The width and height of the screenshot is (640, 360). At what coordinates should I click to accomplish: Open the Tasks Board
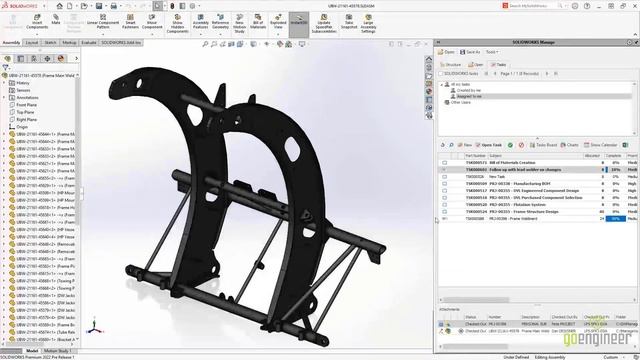click(543, 145)
